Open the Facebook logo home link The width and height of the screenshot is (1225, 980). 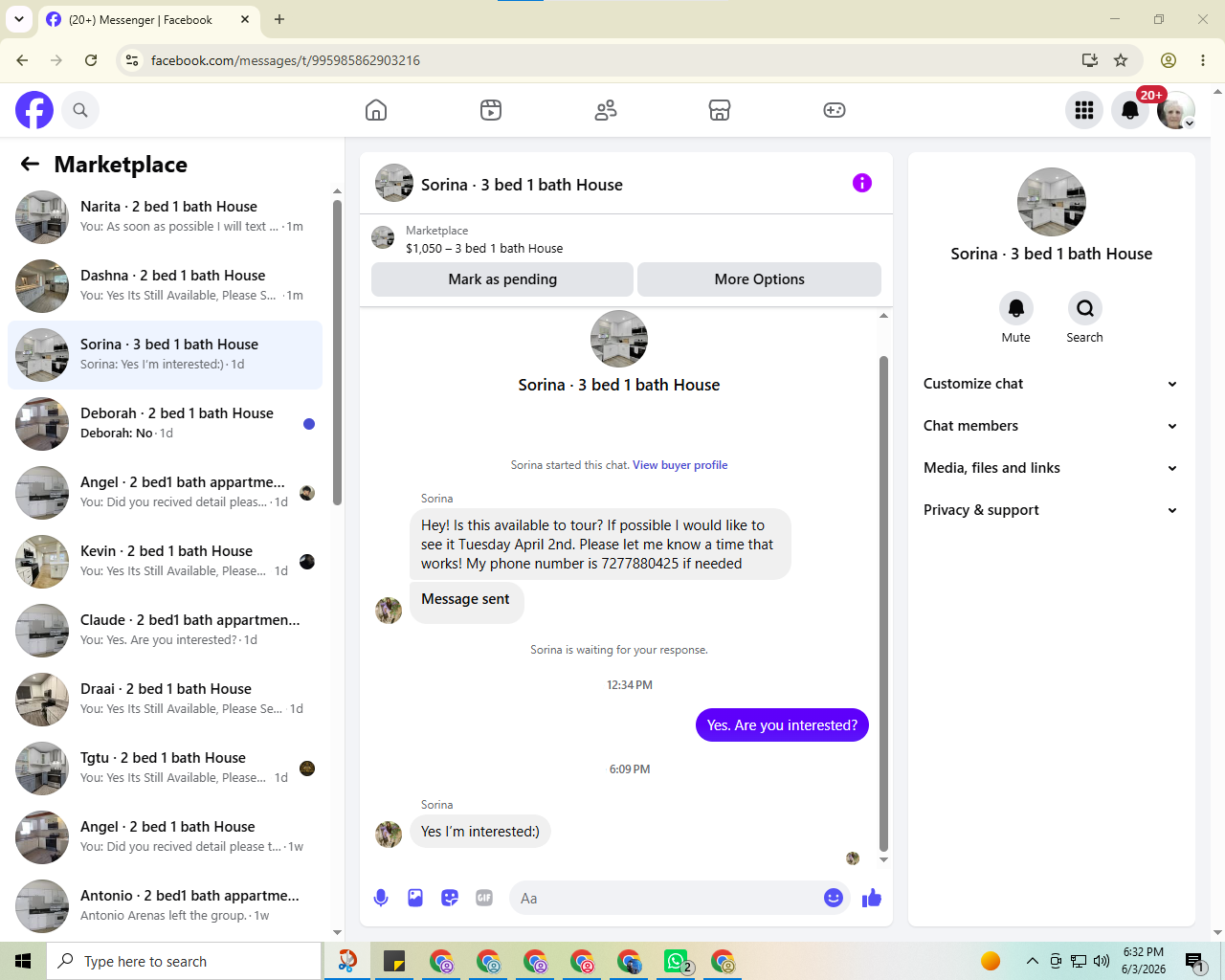(34, 110)
